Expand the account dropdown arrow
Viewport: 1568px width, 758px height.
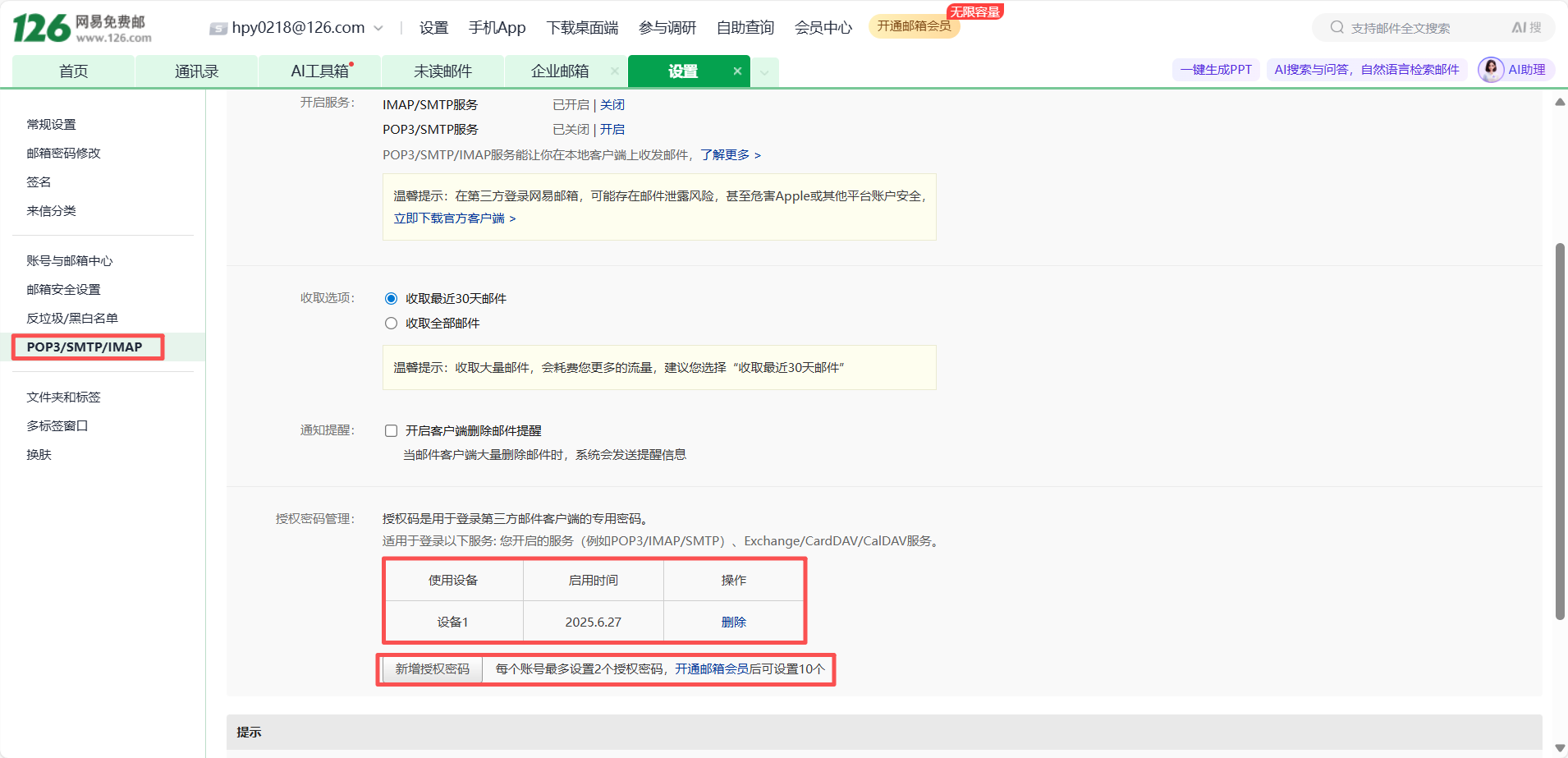378,29
